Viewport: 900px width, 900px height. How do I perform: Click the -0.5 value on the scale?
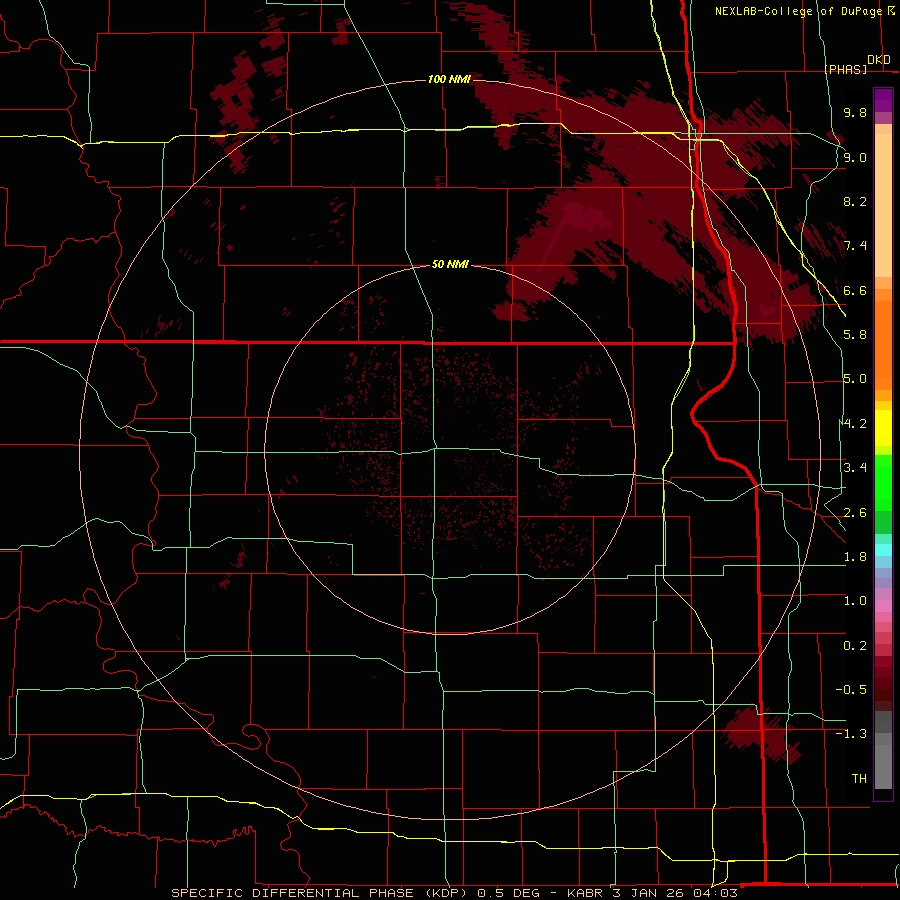pyautogui.click(x=851, y=690)
